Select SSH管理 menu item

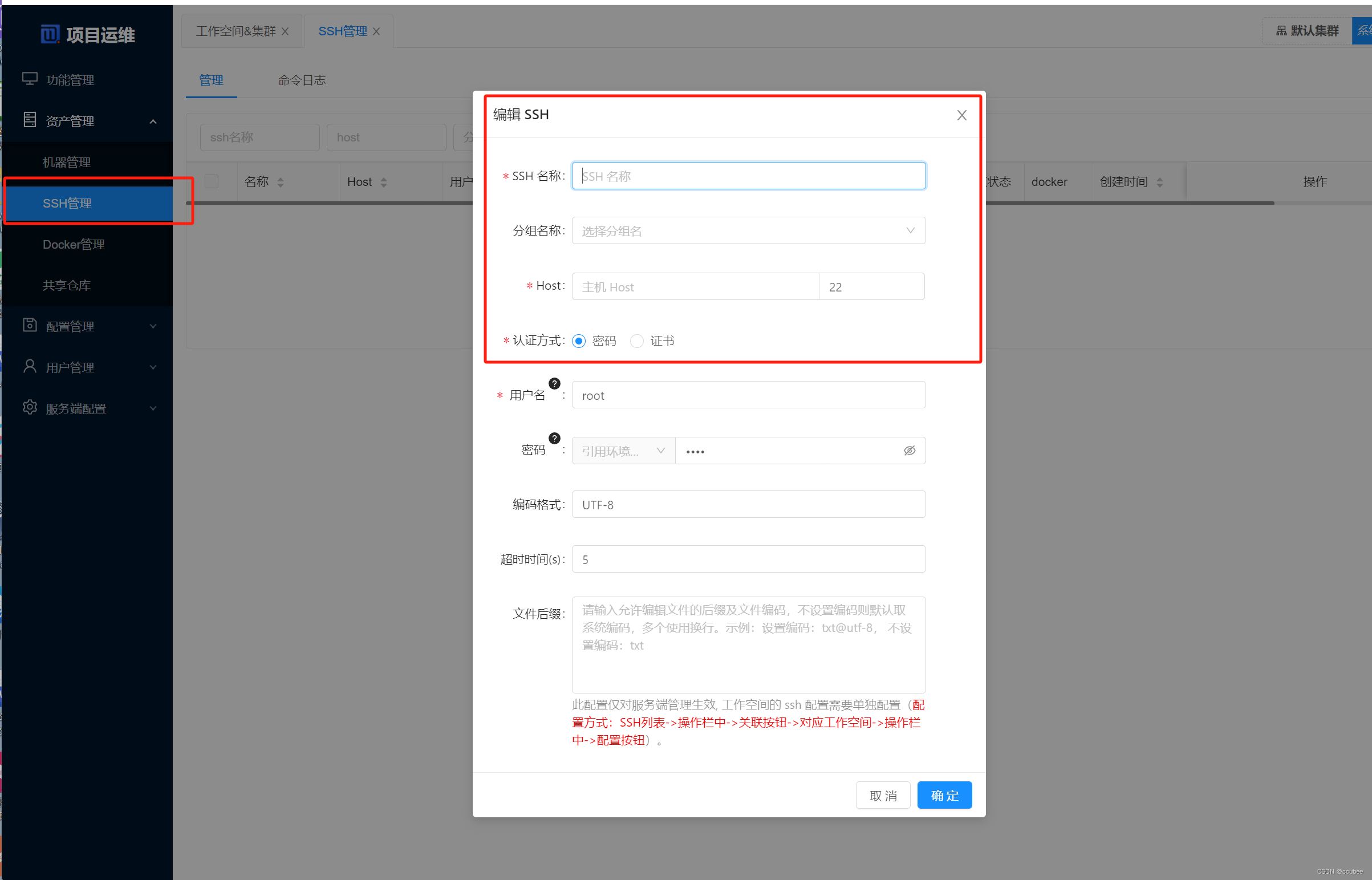pyautogui.click(x=89, y=204)
